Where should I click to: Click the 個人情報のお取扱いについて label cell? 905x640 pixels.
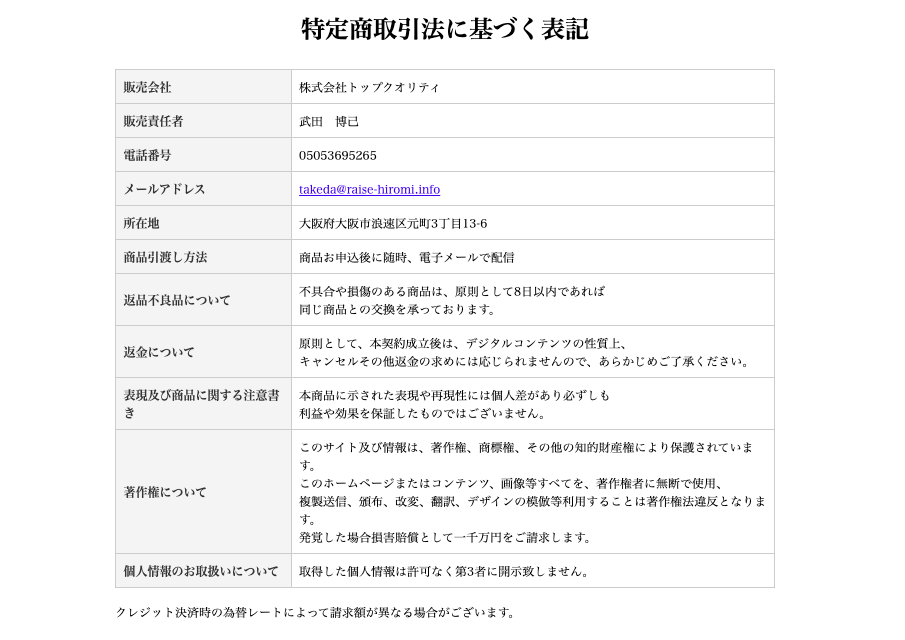(x=204, y=571)
